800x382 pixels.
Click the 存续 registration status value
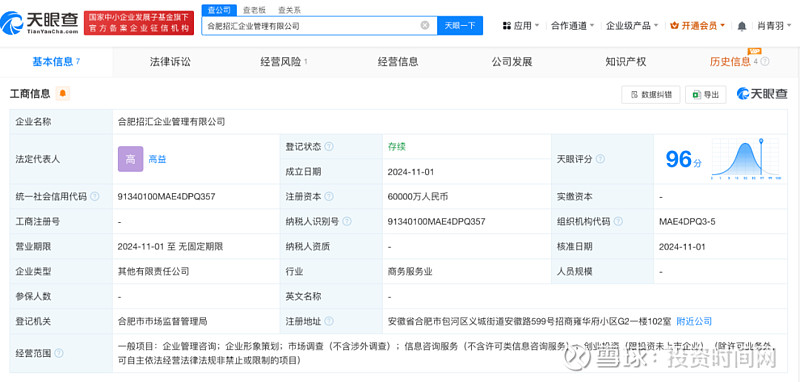(396, 147)
